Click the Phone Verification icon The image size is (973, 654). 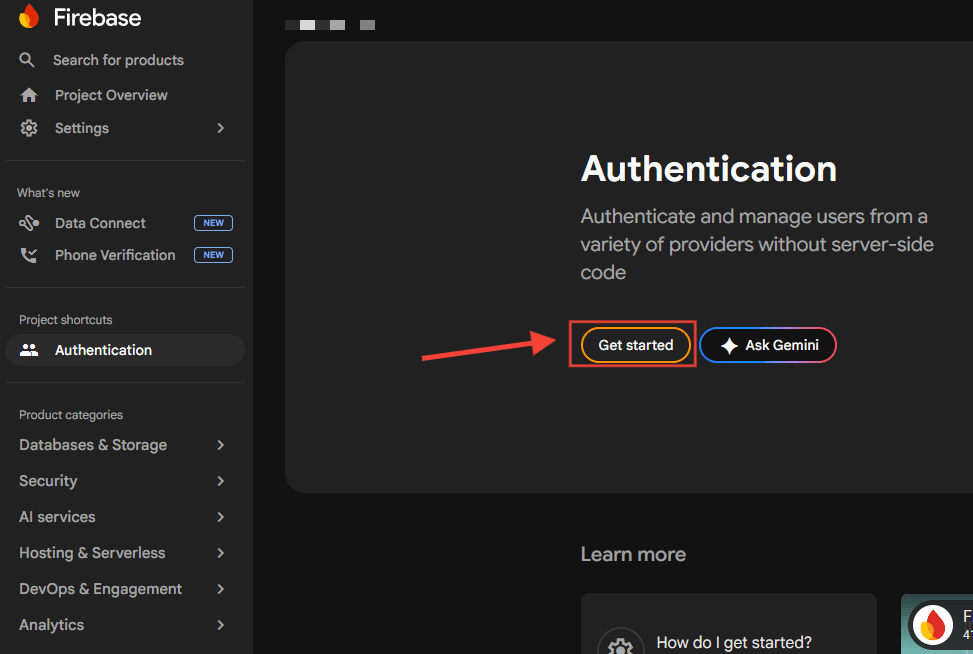click(29, 255)
